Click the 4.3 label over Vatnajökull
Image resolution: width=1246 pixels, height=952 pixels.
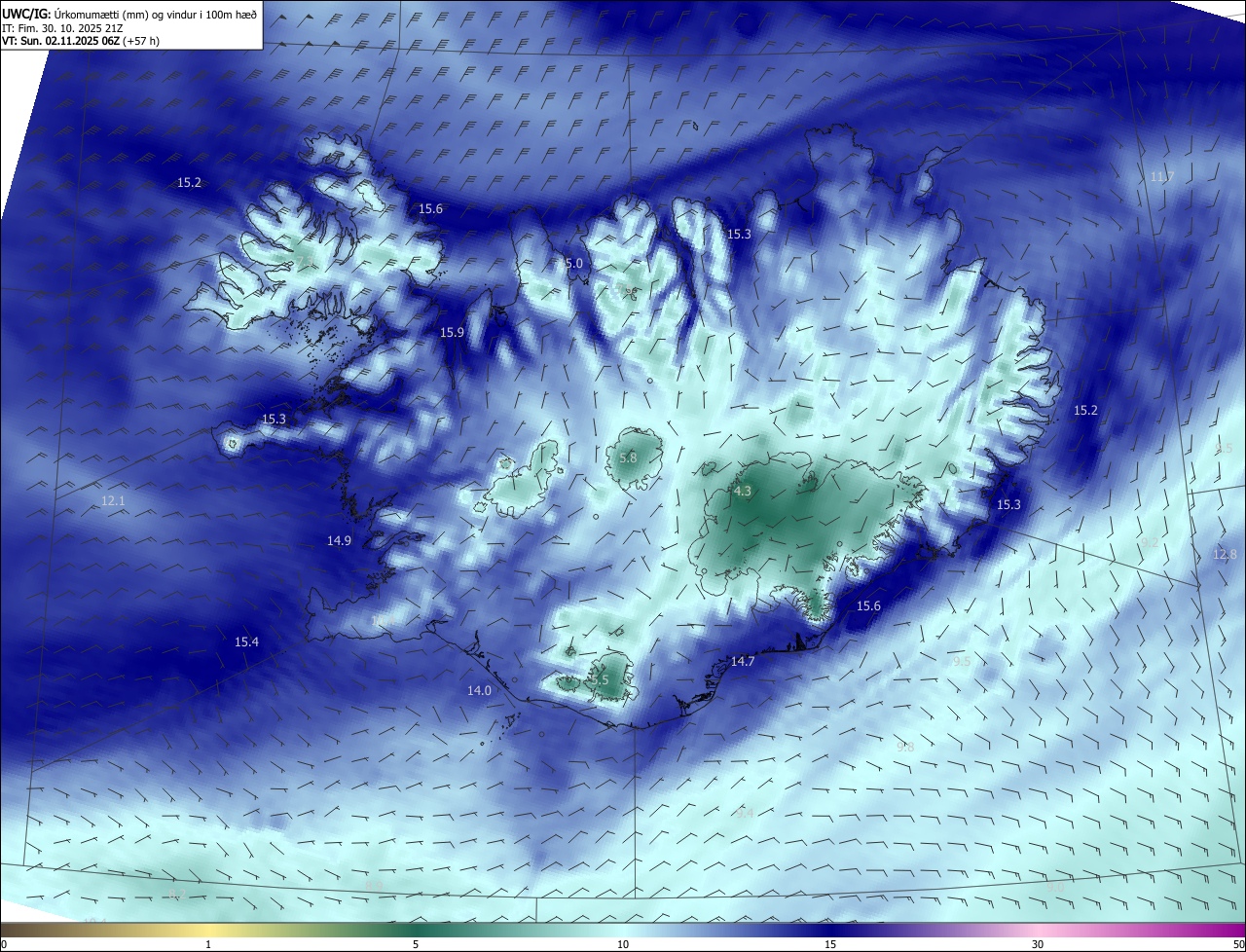coord(743,492)
